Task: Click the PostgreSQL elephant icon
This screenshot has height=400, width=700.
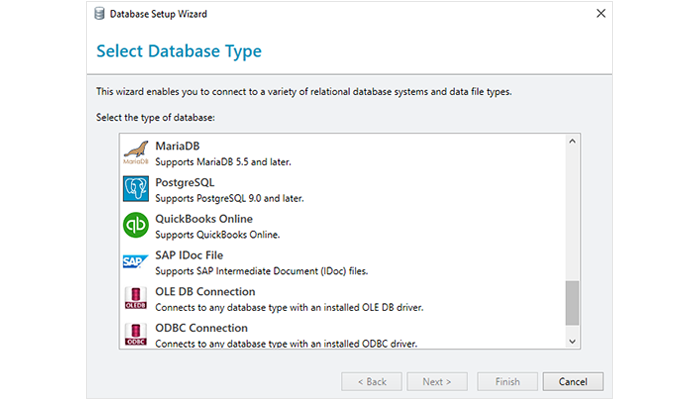Action: [x=135, y=189]
